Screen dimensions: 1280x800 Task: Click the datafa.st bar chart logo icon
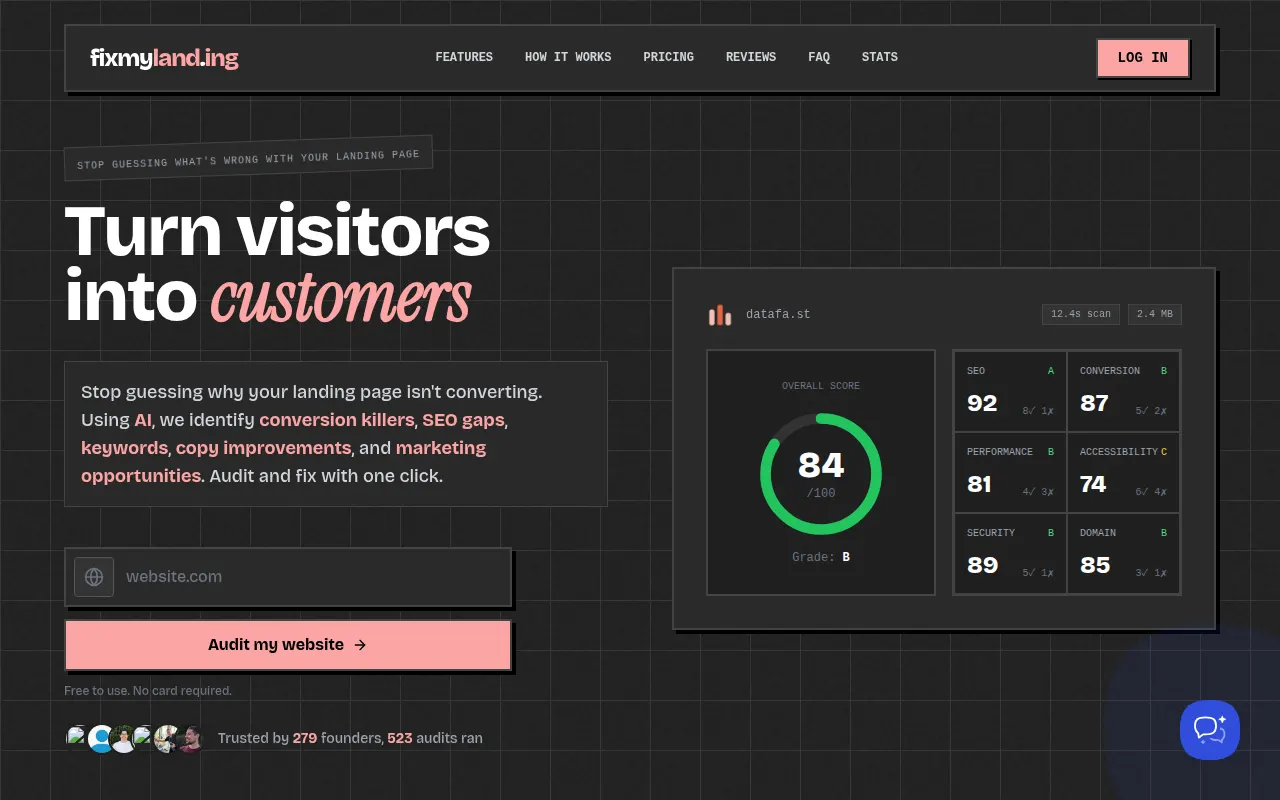click(720, 315)
